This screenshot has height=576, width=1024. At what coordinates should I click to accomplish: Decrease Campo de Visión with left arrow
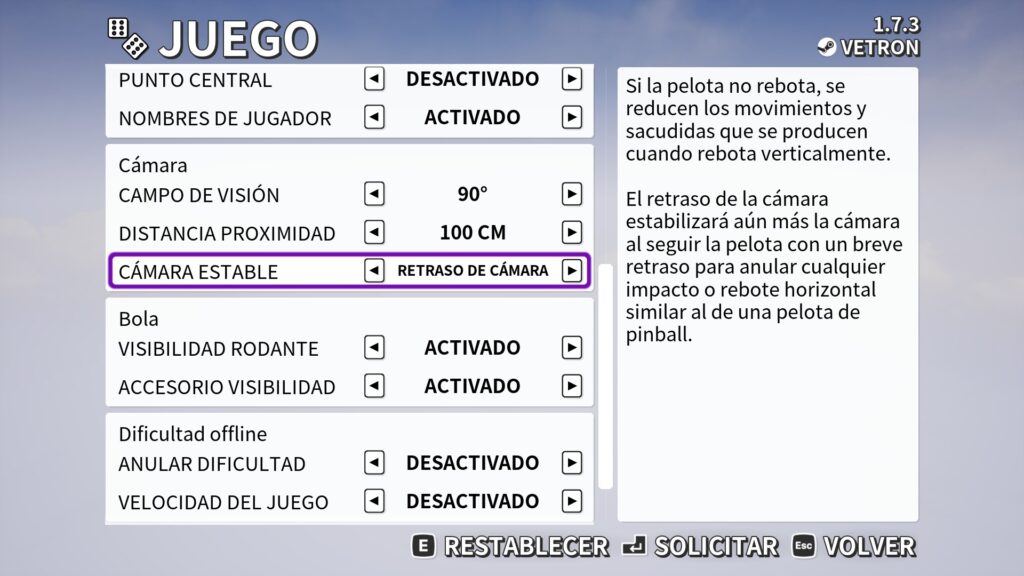pos(374,194)
